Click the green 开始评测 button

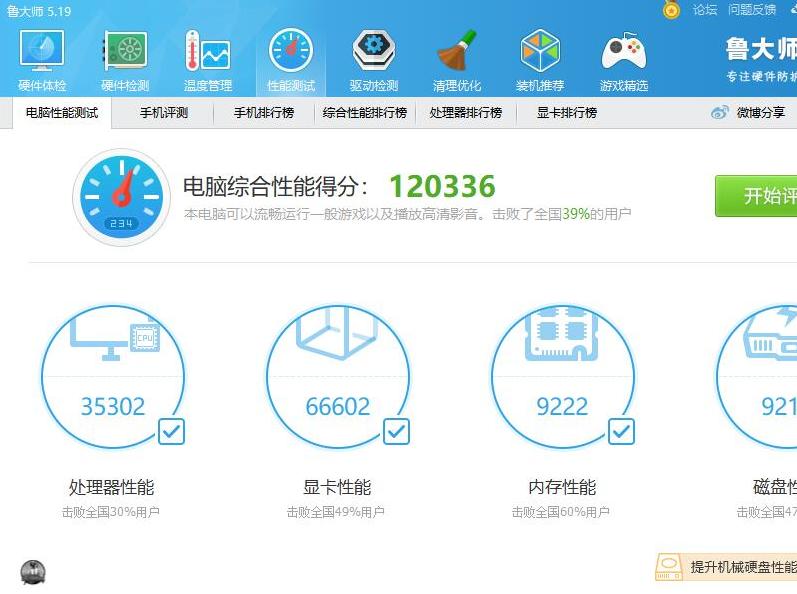(x=756, y=196)
